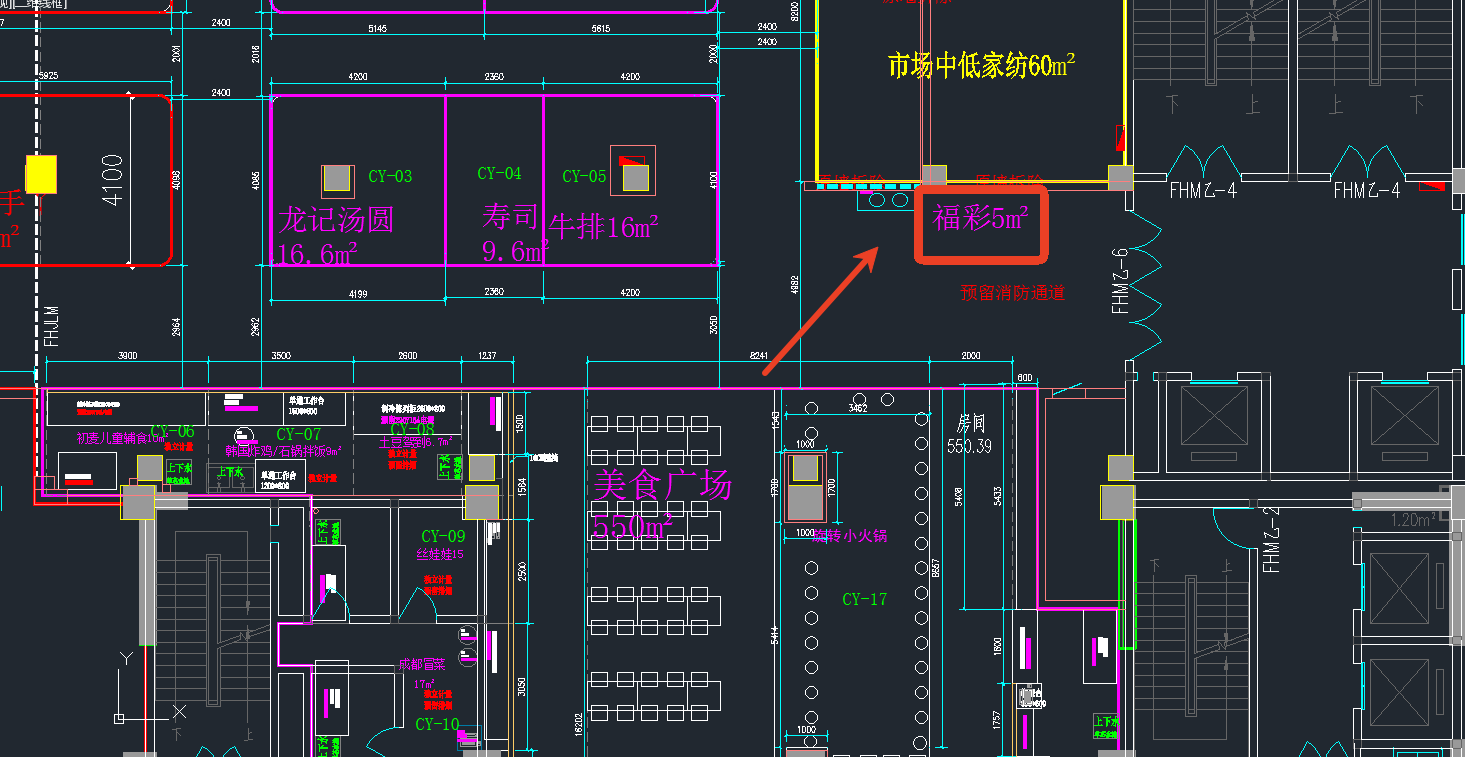1465x757 pixels.
Task: Select the green CY-04 label
Action: (x=499, y=174)
